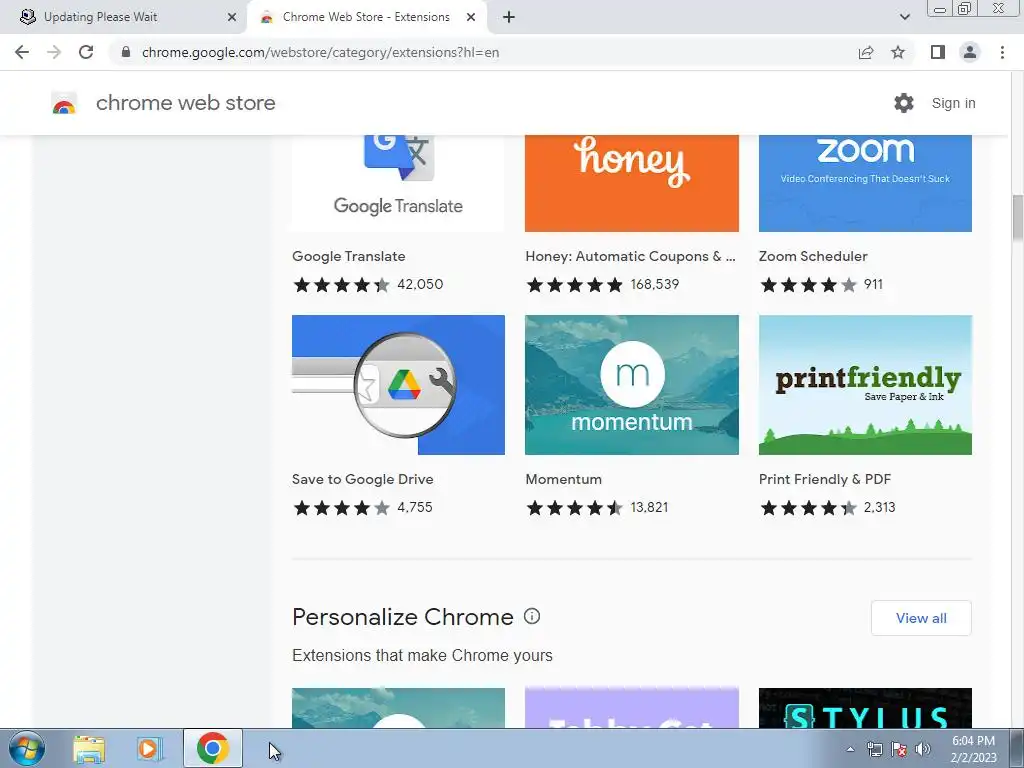The image size is (1024, 768).
Task: Open the Honey extension banner image
Action: tap(632, 184)
